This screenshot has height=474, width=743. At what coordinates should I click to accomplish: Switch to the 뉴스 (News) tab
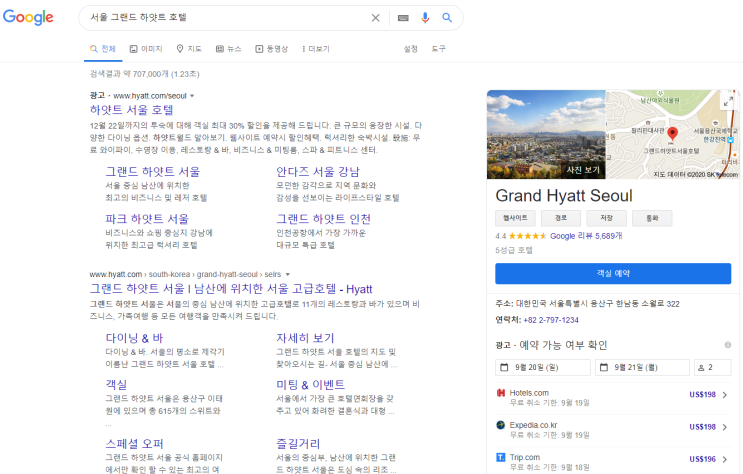tap(228, 49)
